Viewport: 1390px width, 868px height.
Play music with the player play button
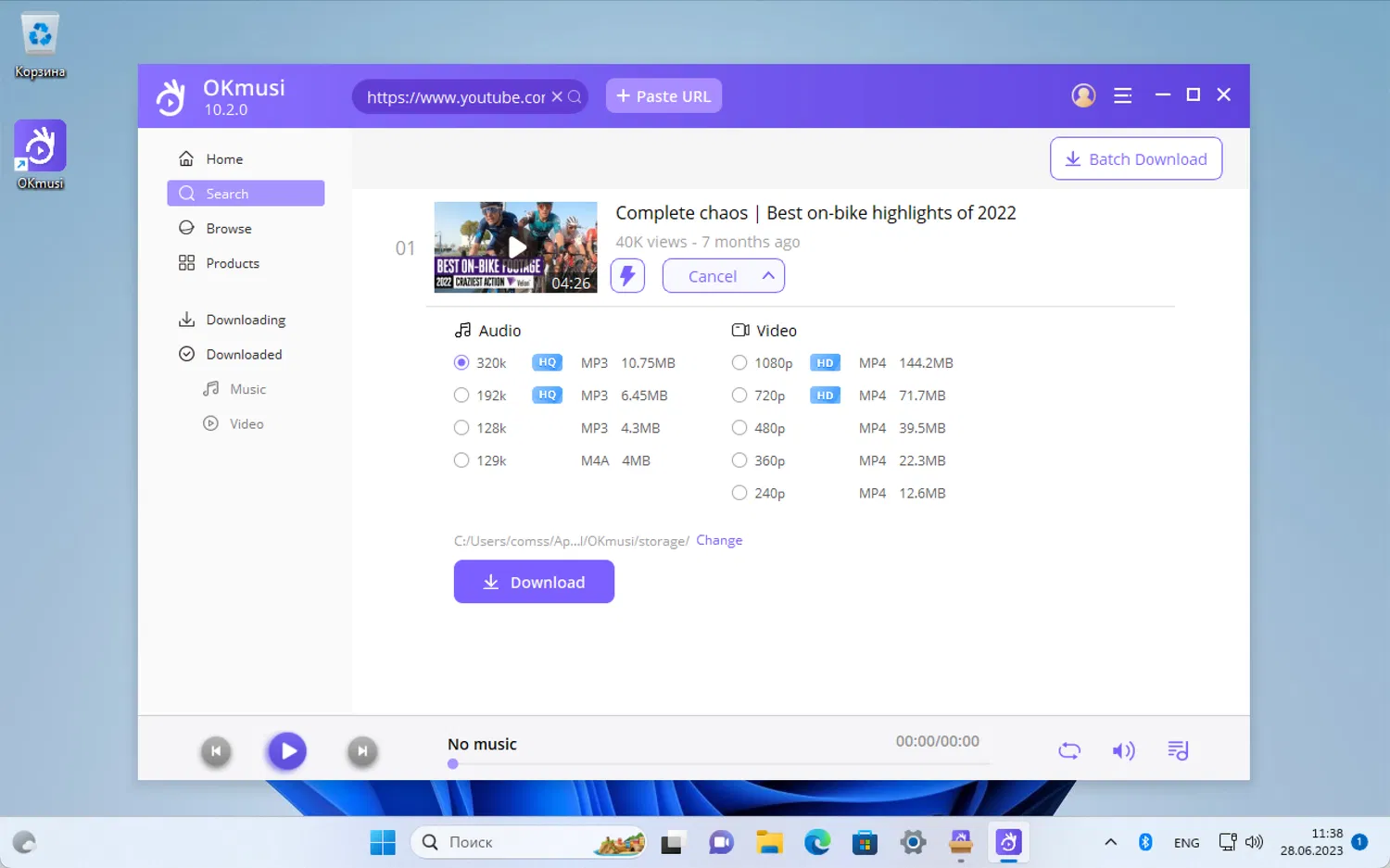pyautogui.click(x=288, y=751)
